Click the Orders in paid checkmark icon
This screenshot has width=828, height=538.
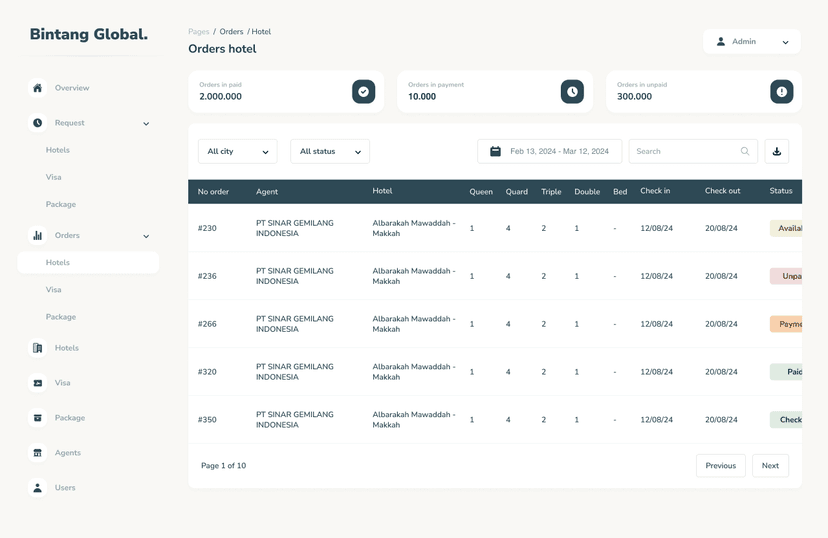click(363, 91)
